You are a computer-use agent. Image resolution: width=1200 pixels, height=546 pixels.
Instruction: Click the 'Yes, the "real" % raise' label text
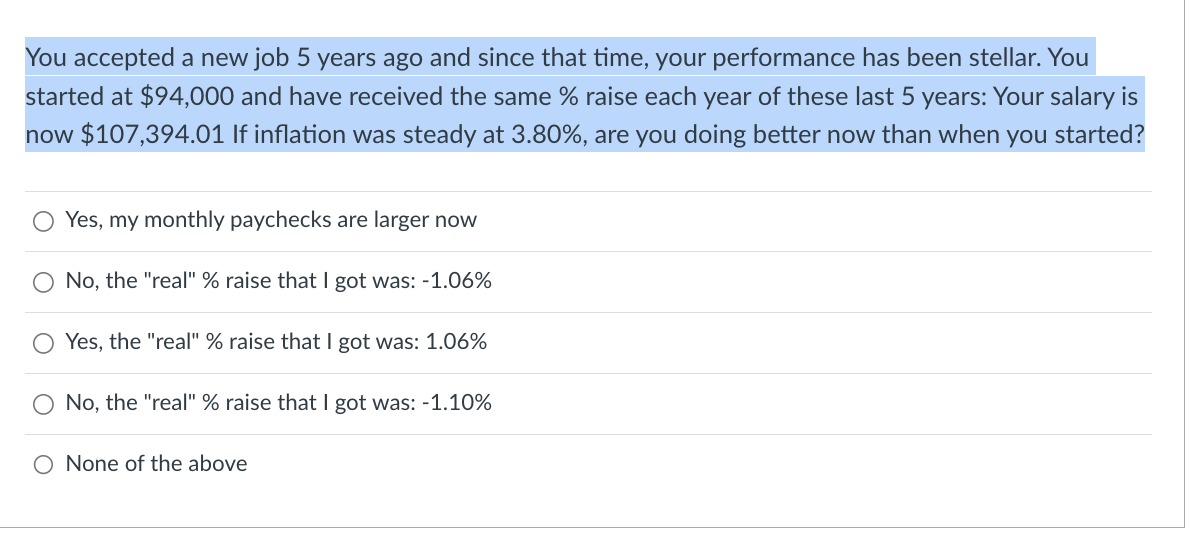(x=276, y=342)
